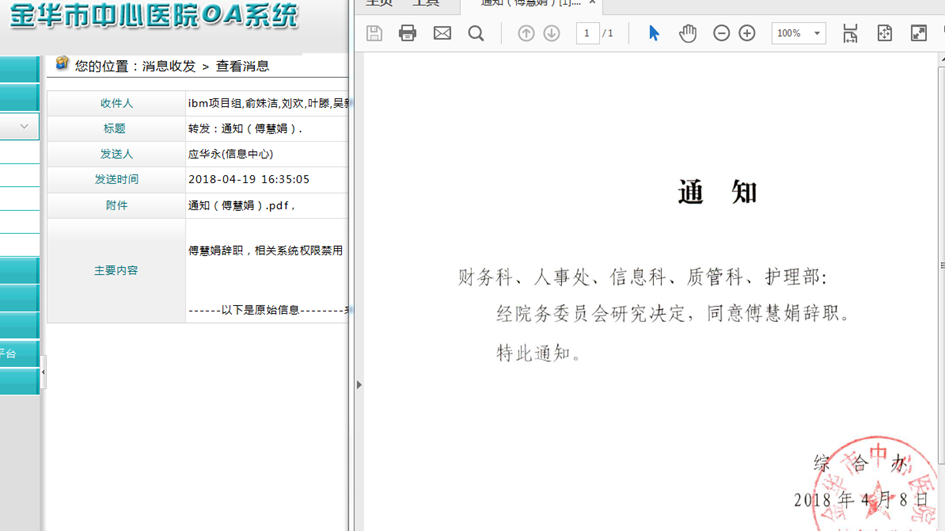Viewport: 945px width, 531px height.
Task: Click the 收件人 label cell
Action: coord(116,104)
